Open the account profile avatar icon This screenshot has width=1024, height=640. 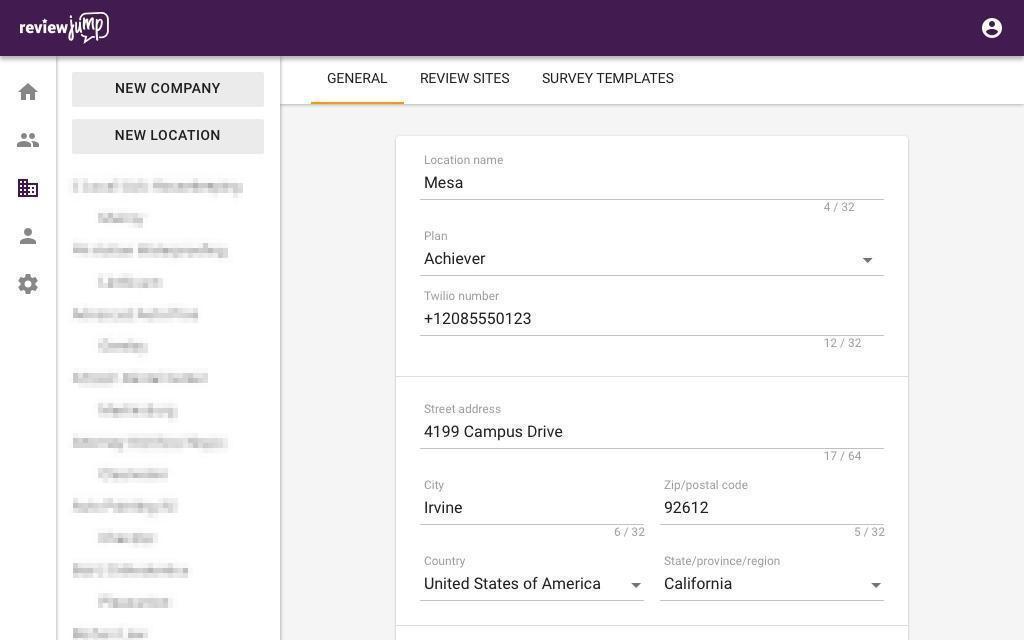pyautogui.click(x=991, y=28)
